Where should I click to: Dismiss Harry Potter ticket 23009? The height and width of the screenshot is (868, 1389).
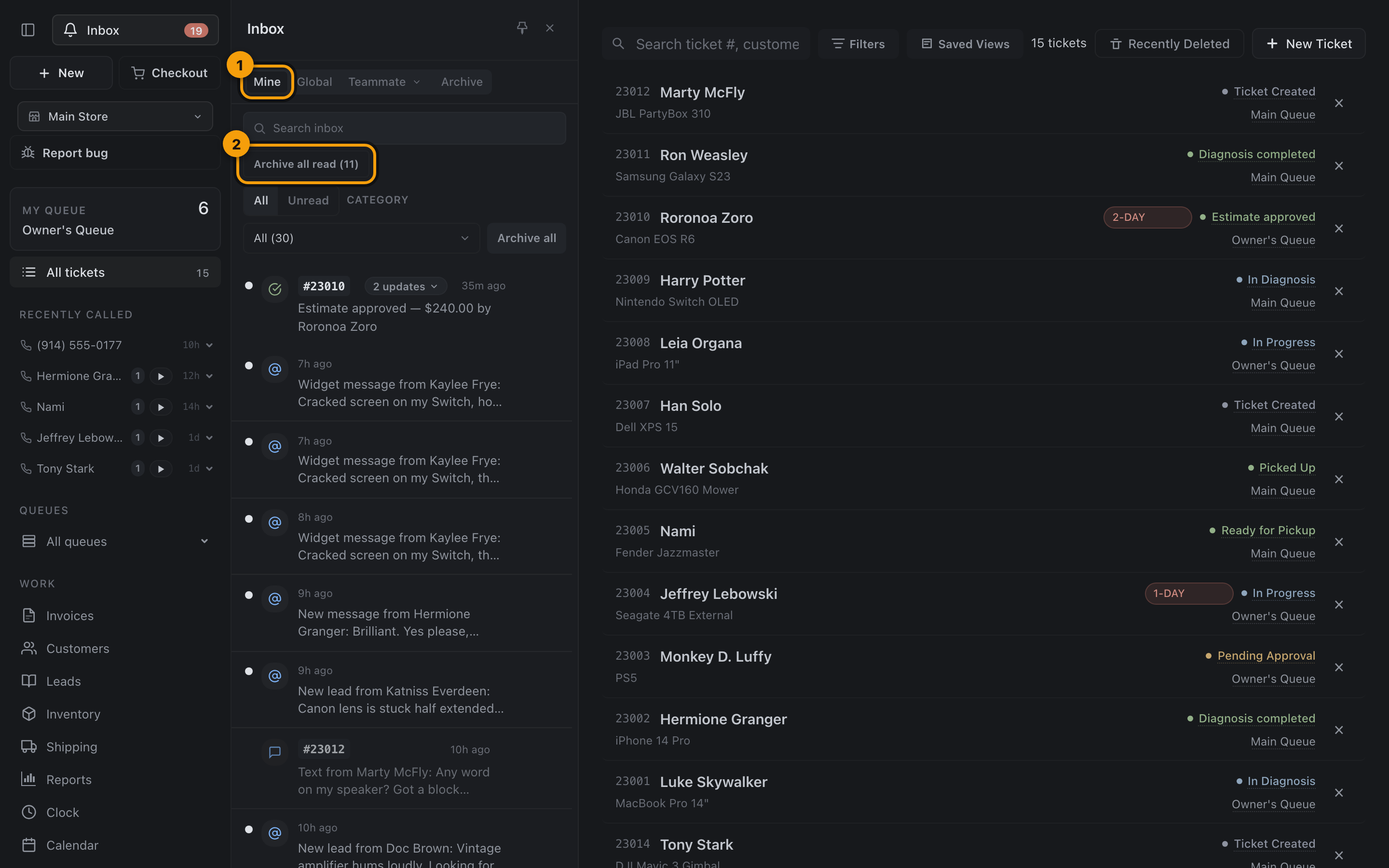1339,291
